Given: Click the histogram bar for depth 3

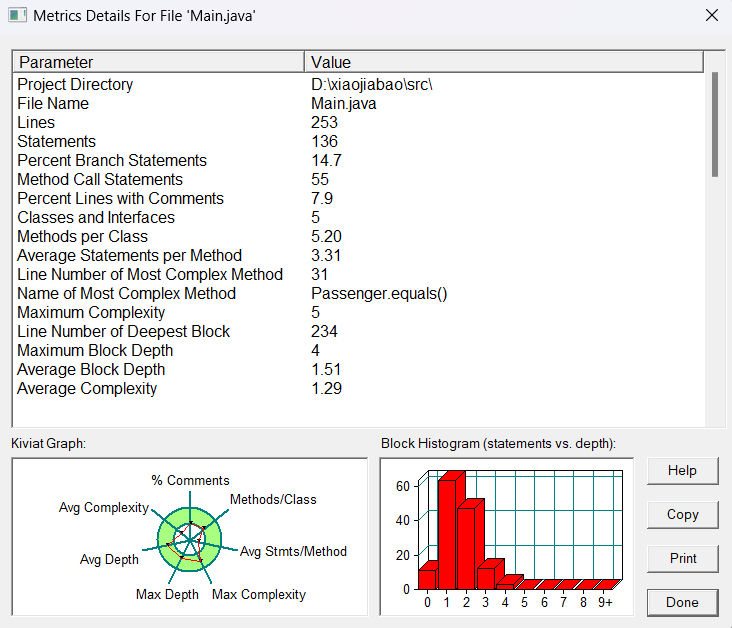Looking at the screenshot, I should click(486, 579).
